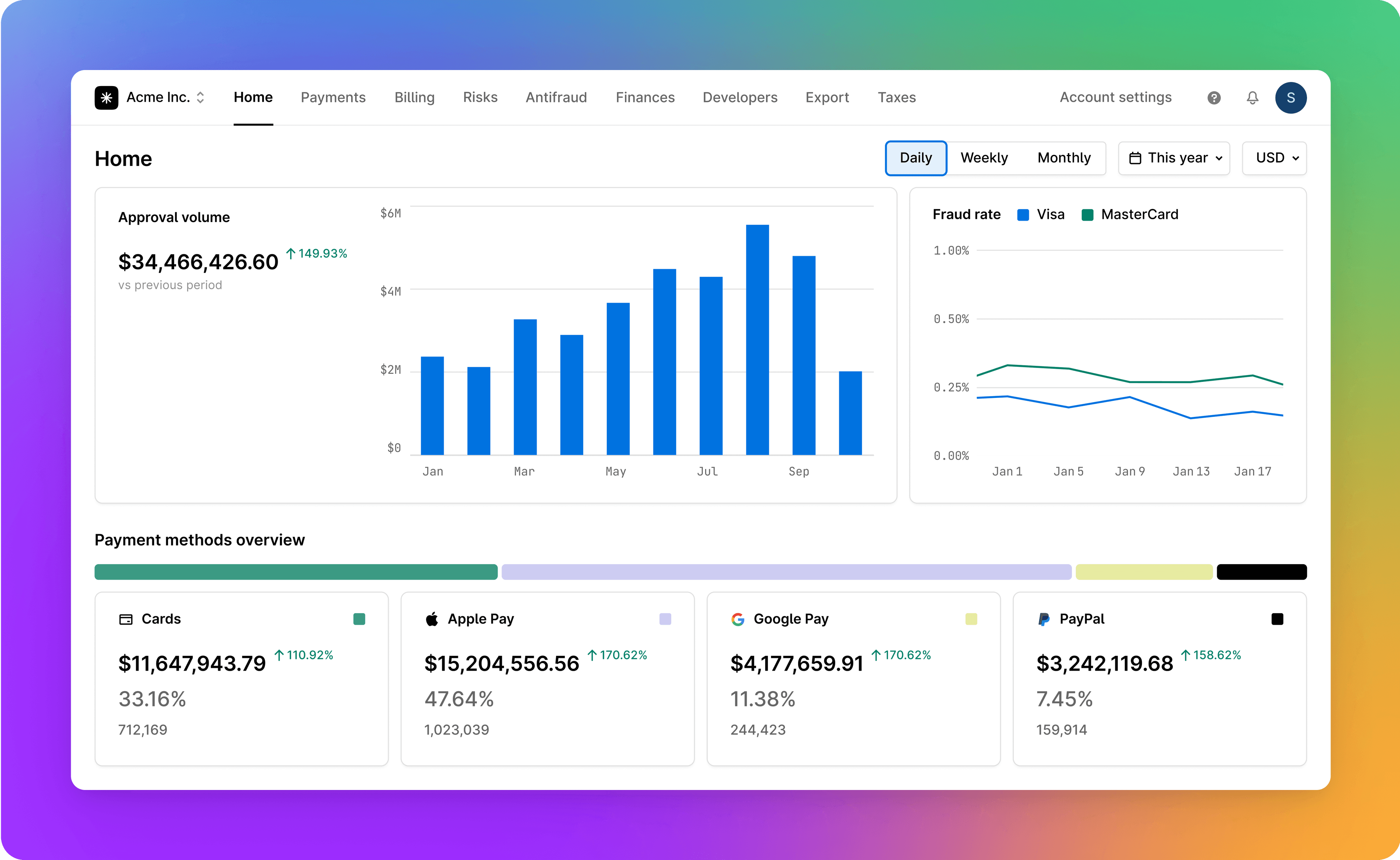
Task: Open the user avatar with letter S
Action: (1291, 97)
